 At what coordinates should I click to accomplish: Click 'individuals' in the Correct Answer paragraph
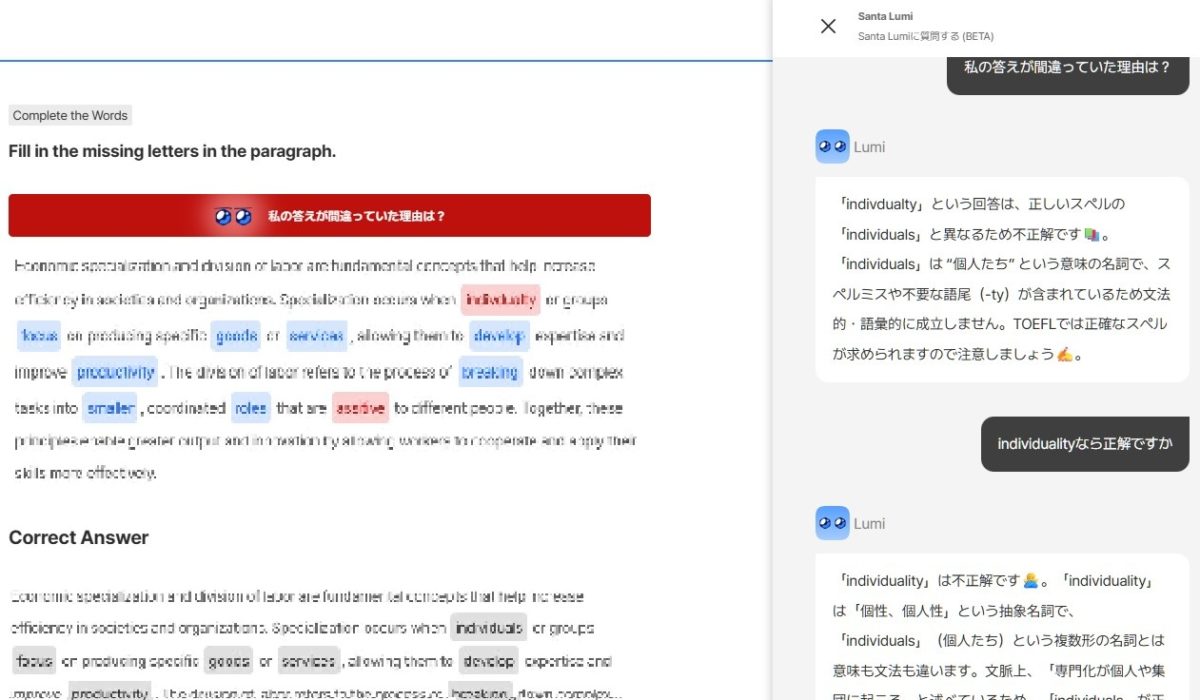(489, 628)
